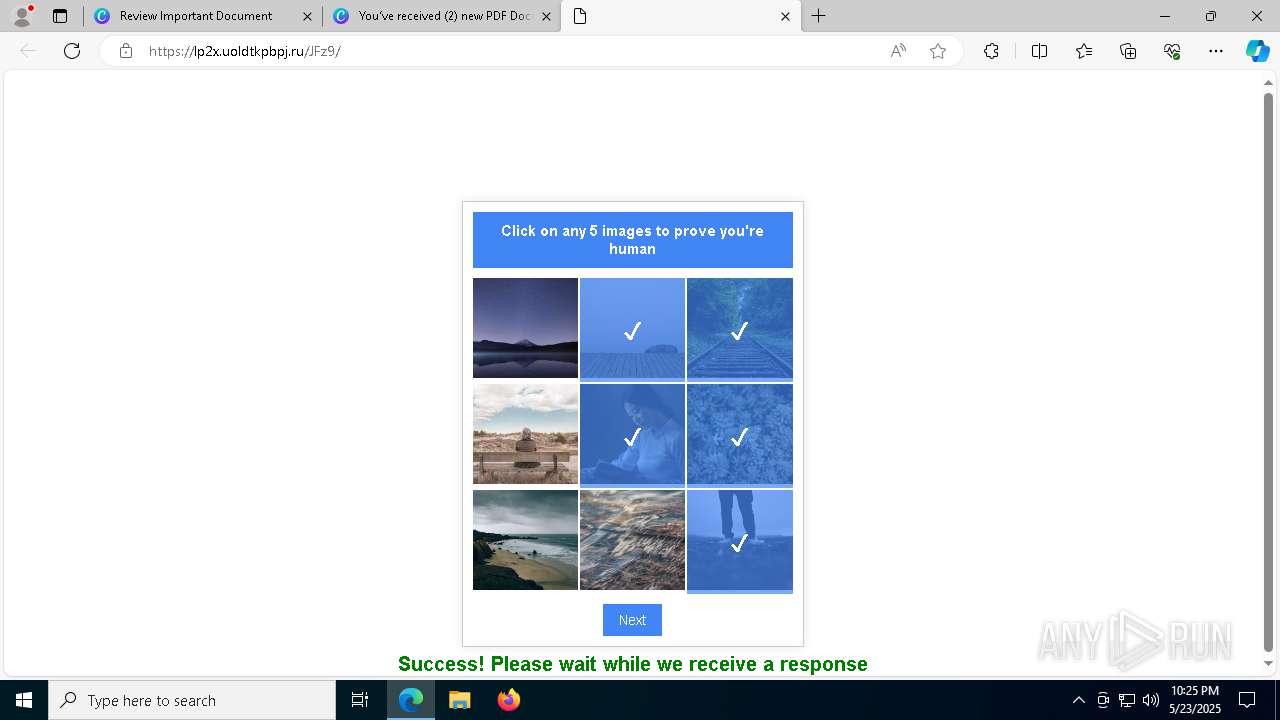Click the green Success message text

[633, 664]
